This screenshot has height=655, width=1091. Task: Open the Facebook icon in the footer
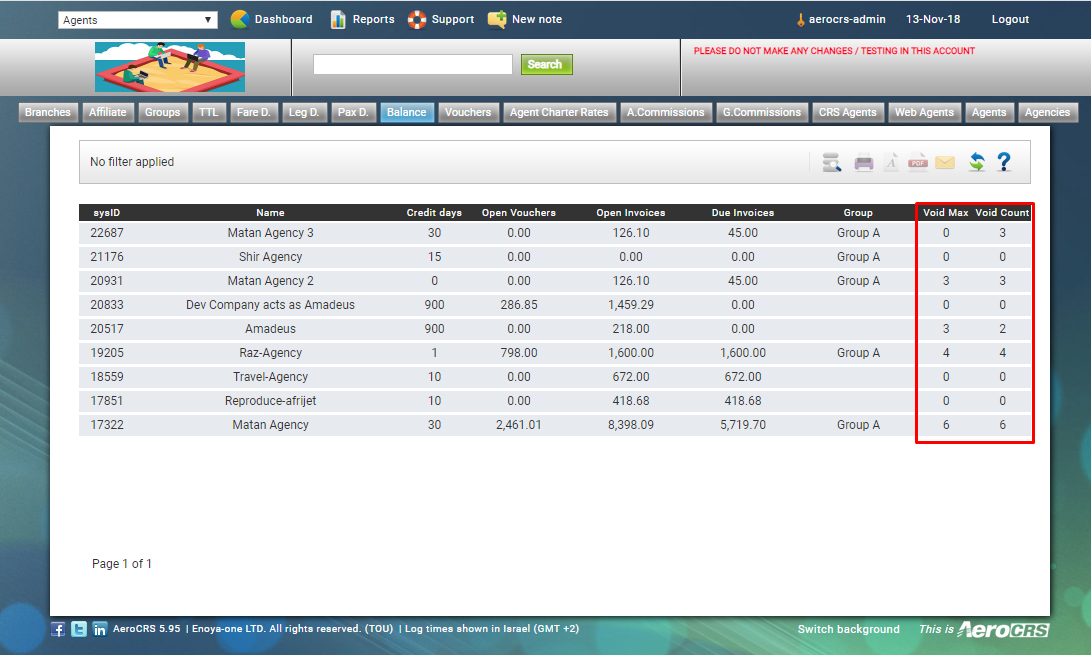point(58,629)
